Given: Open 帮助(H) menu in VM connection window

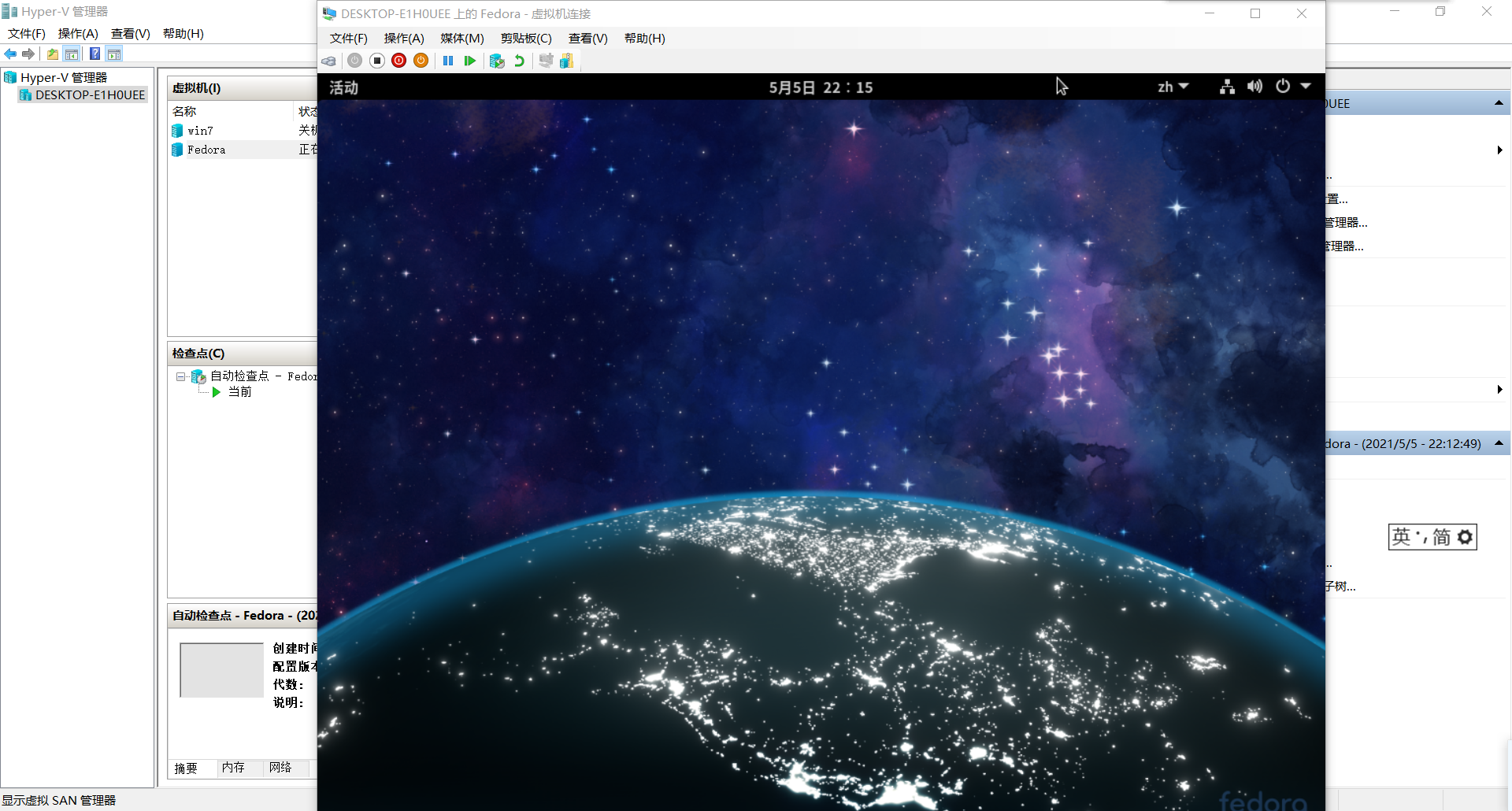Looking at the screenshot, I should (645, 39).
